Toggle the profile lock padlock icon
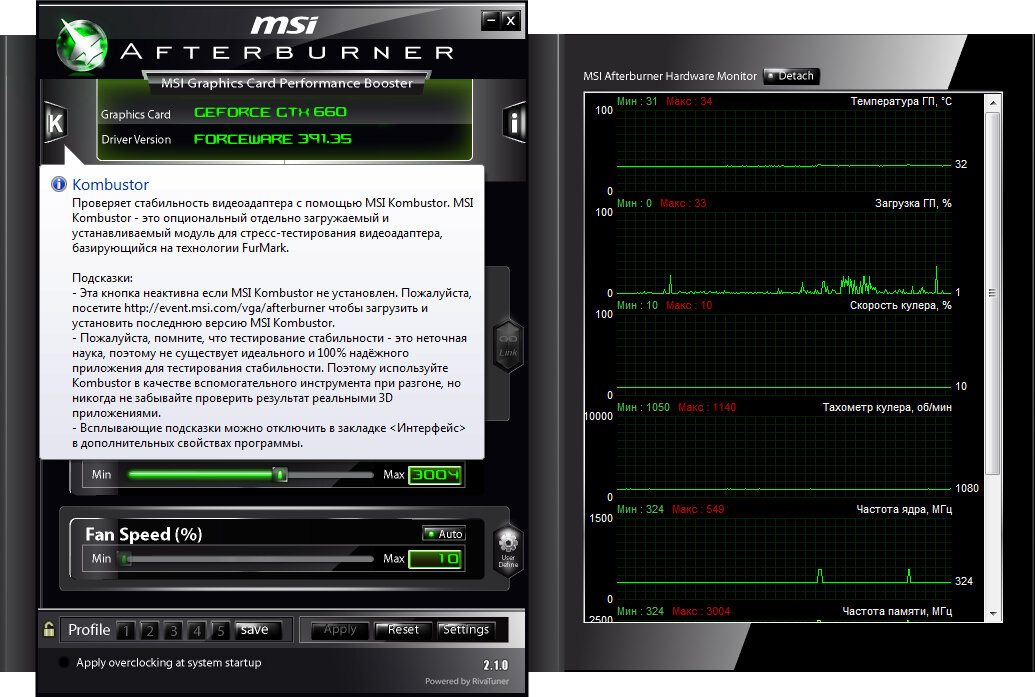Viewport: 1035px width, 697px height. coord(49,628)
